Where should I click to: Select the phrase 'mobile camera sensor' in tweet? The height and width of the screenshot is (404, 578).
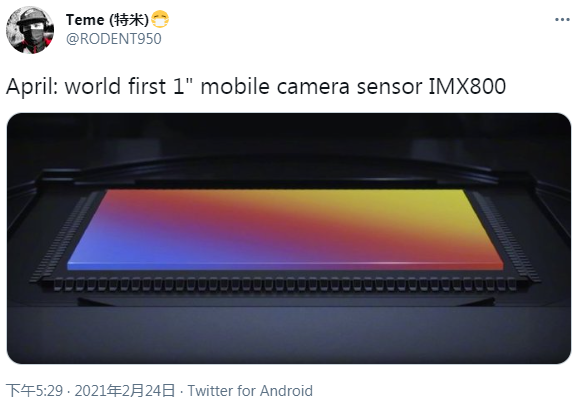point(311,86)
